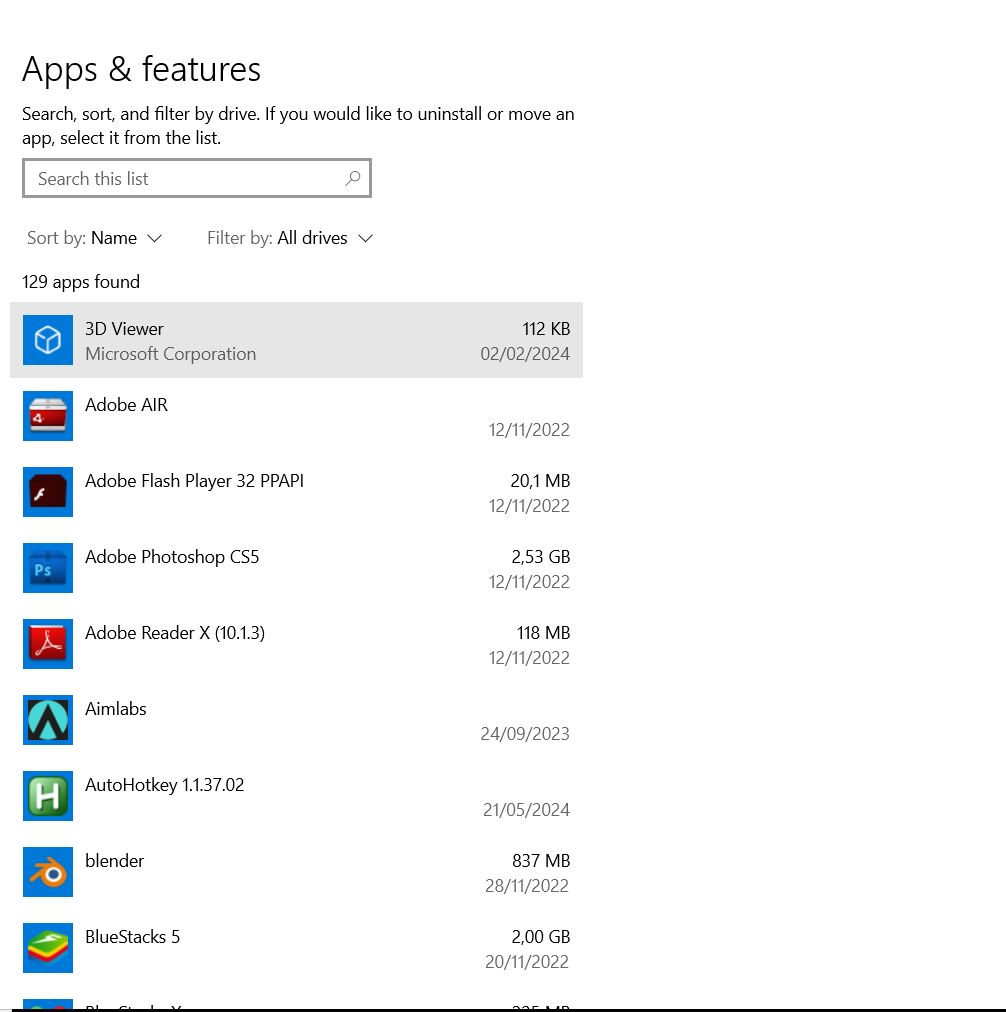This screenshot has height=1012, width=1006.
Task: Click the 2,00 GB size value
Action: click(541, 937)
